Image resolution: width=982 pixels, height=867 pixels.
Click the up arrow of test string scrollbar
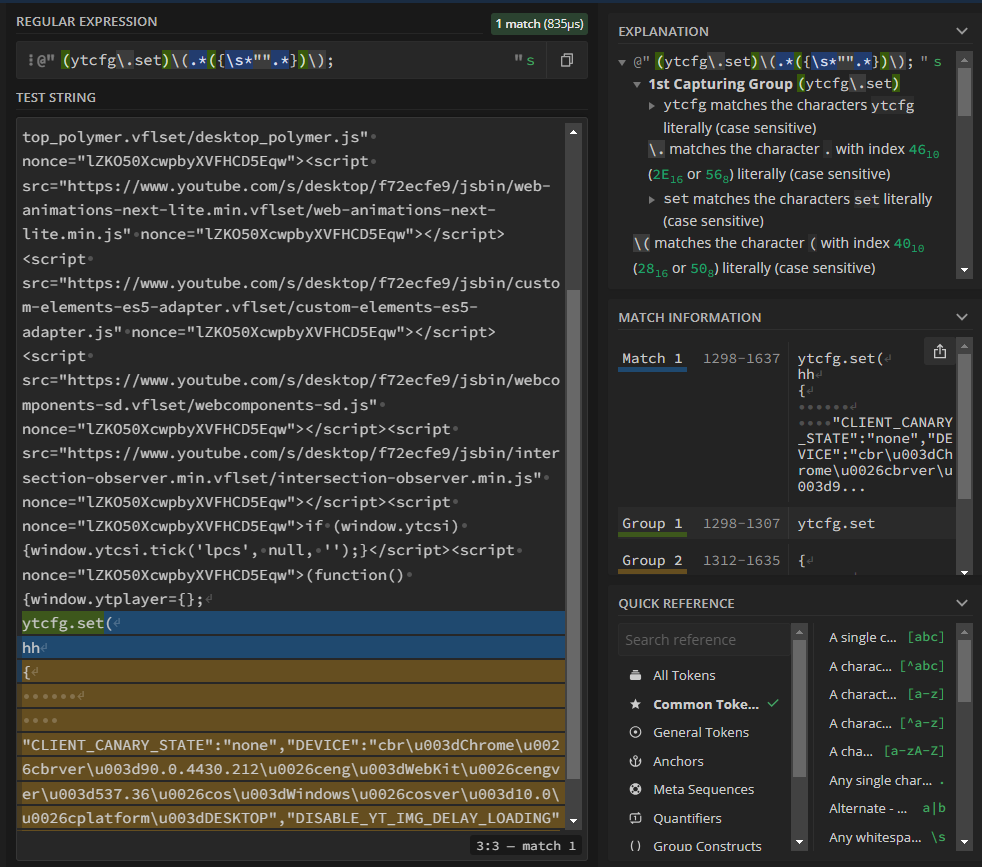point(573,132)
